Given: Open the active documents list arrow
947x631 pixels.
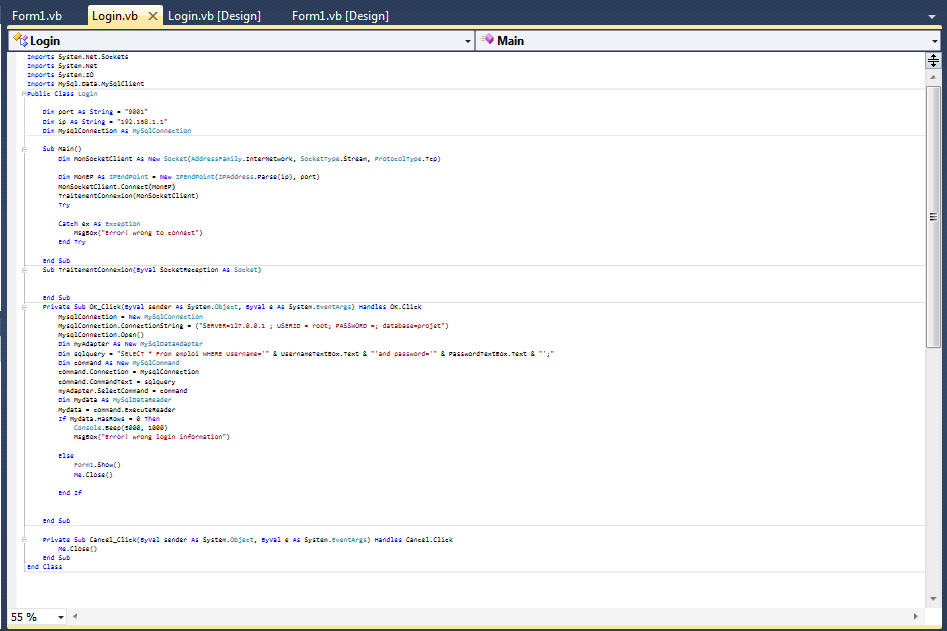Looking at the screenshot, I should coord(934,16).
